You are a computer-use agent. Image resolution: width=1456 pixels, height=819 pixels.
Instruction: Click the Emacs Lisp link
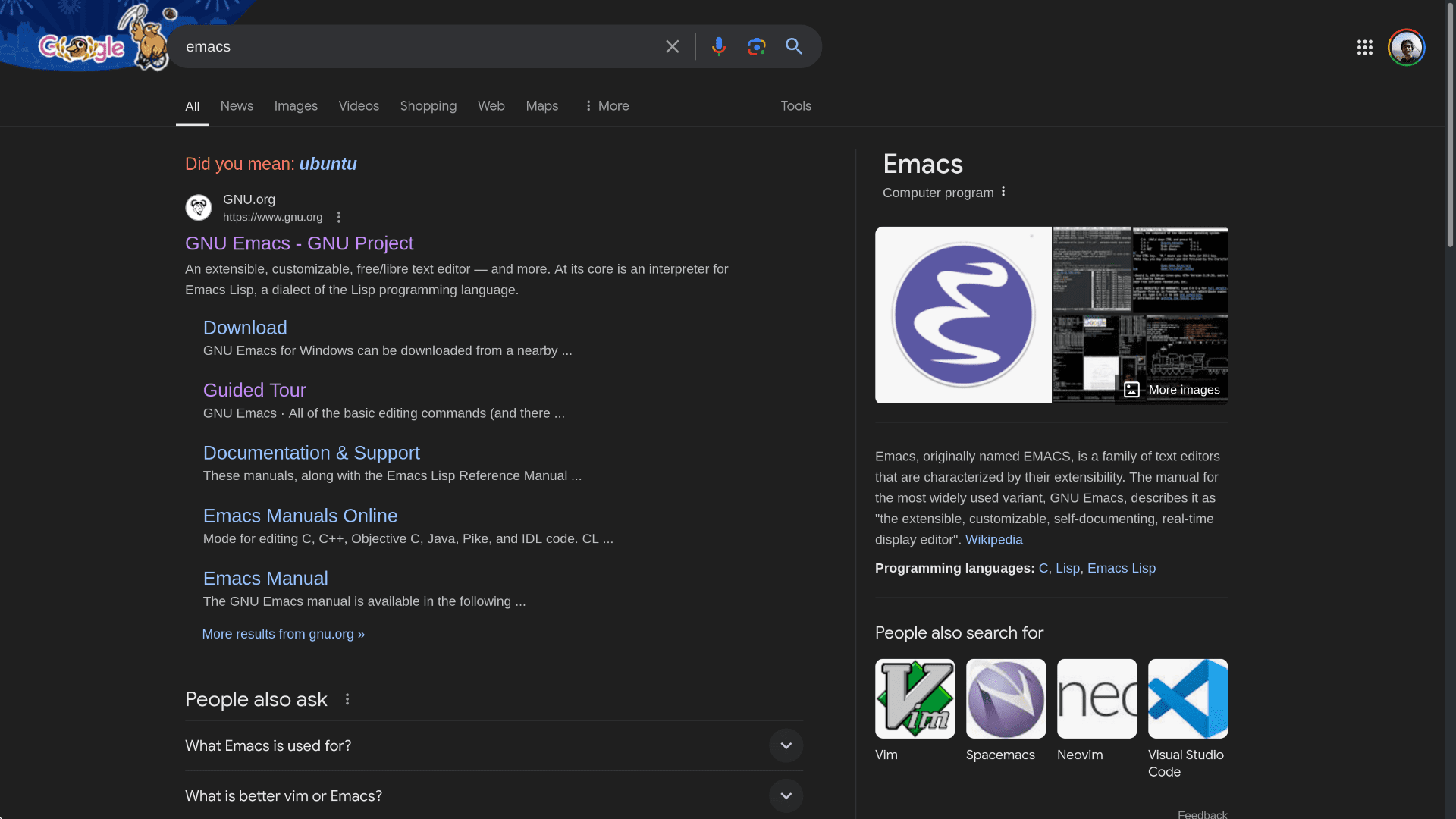(1122, 569)
